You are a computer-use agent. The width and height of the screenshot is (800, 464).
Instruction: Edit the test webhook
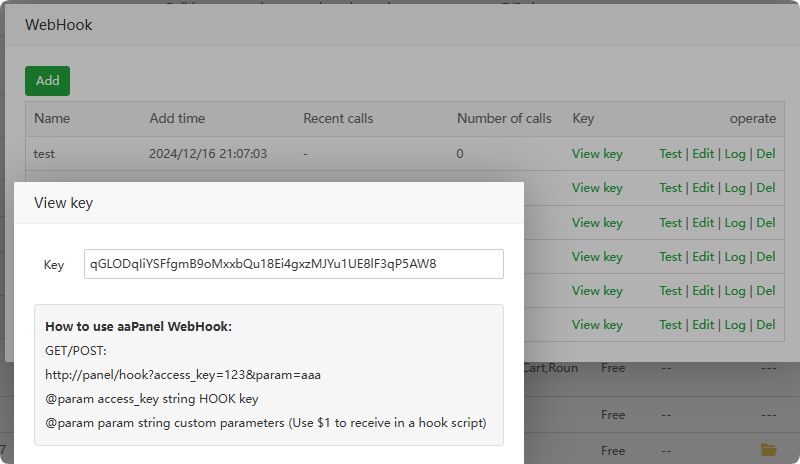click(703, 154)
